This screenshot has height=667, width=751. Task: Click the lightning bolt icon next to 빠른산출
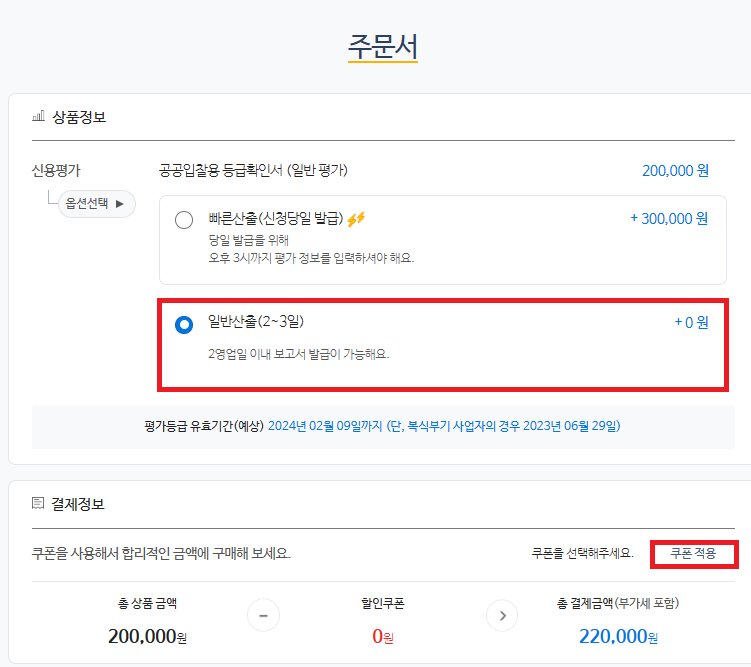(x=356, y=219)
